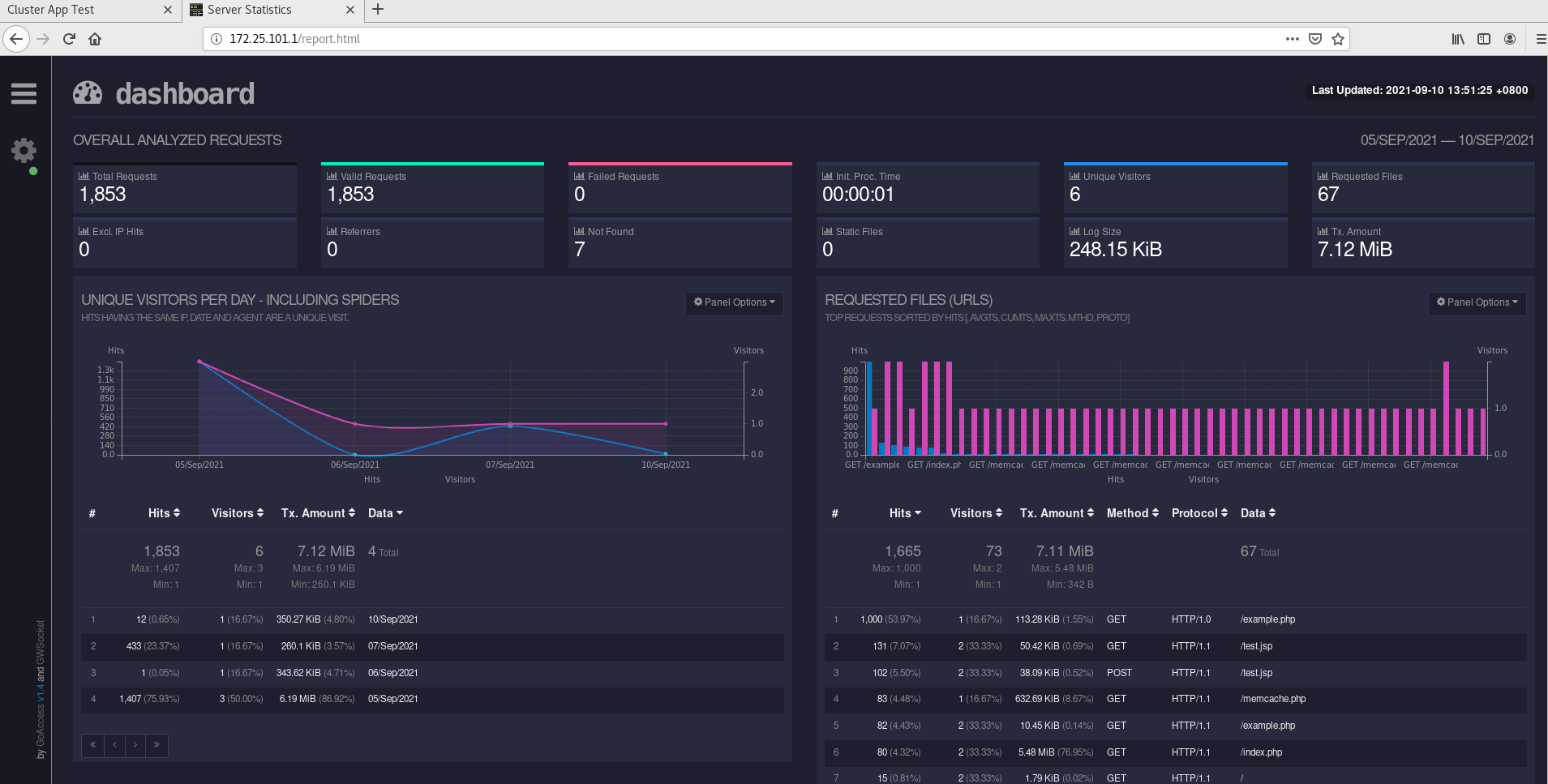Screen dimensions: 1548x784
Task: Select the 05/Sep/2021 row in visitors table
Action: 432,699
